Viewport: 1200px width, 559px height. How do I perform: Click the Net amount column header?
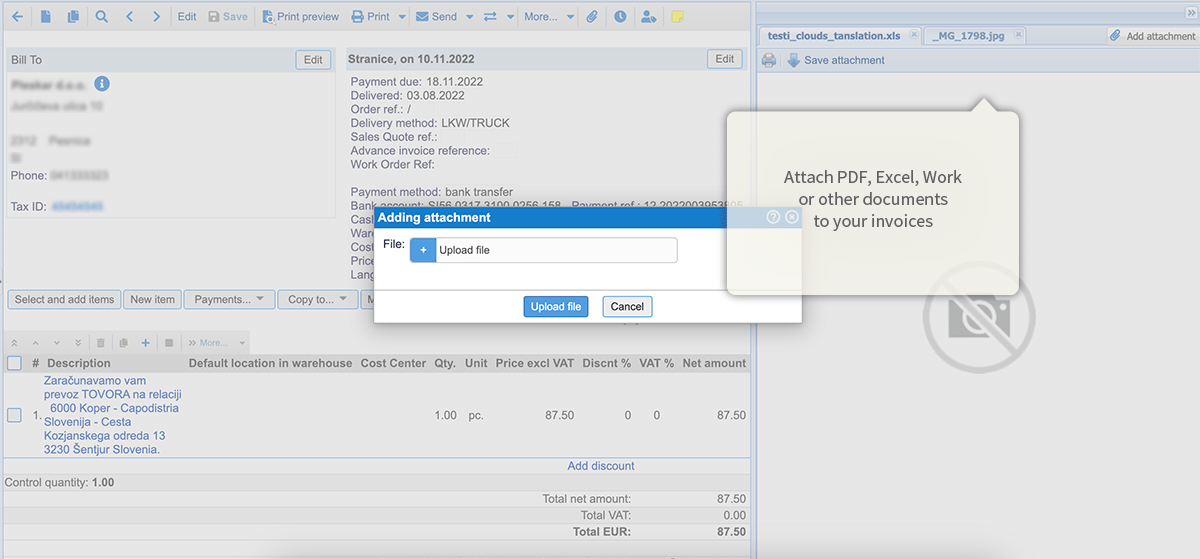[714, 363]
